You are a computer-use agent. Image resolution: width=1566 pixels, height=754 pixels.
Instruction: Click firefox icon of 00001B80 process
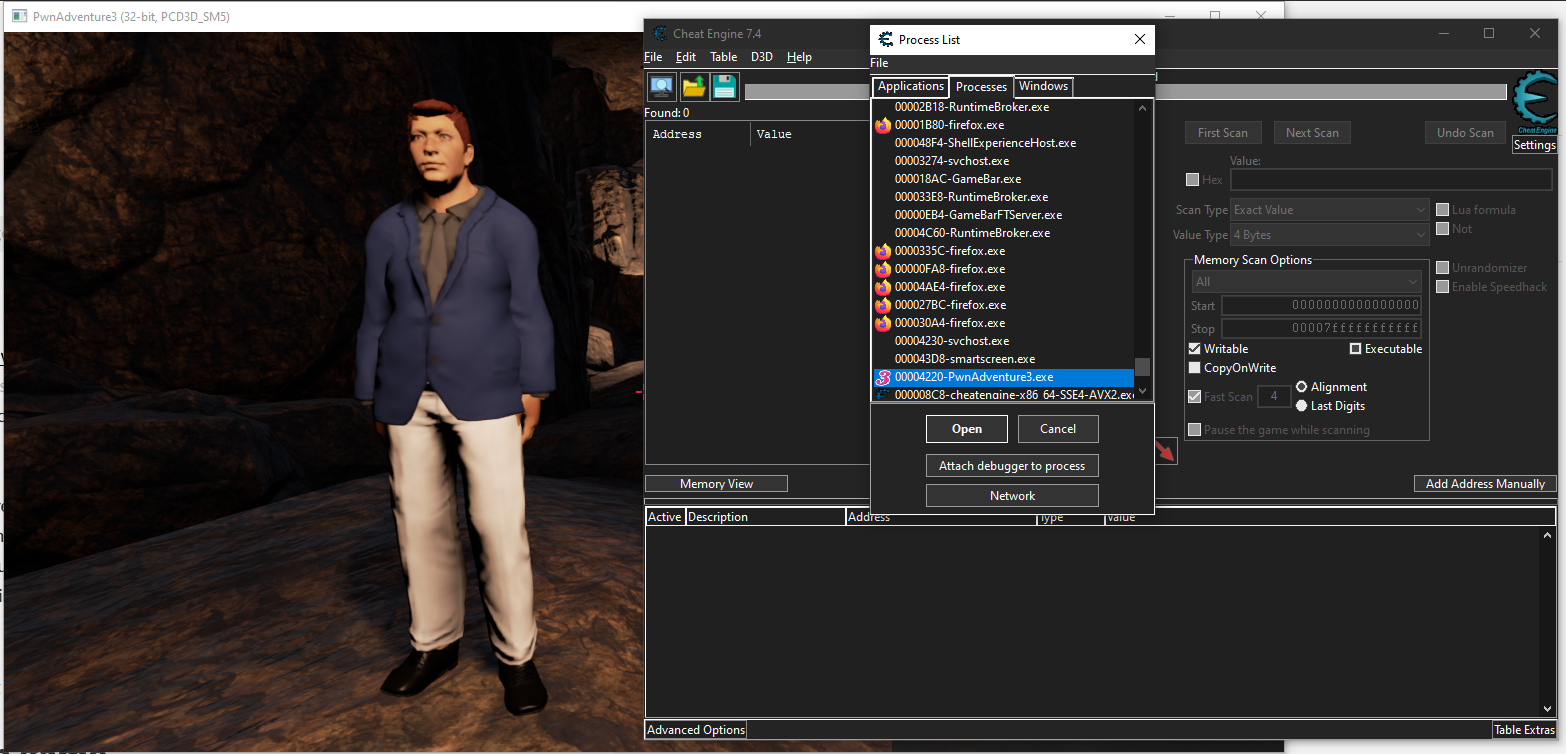click(883, 125)
